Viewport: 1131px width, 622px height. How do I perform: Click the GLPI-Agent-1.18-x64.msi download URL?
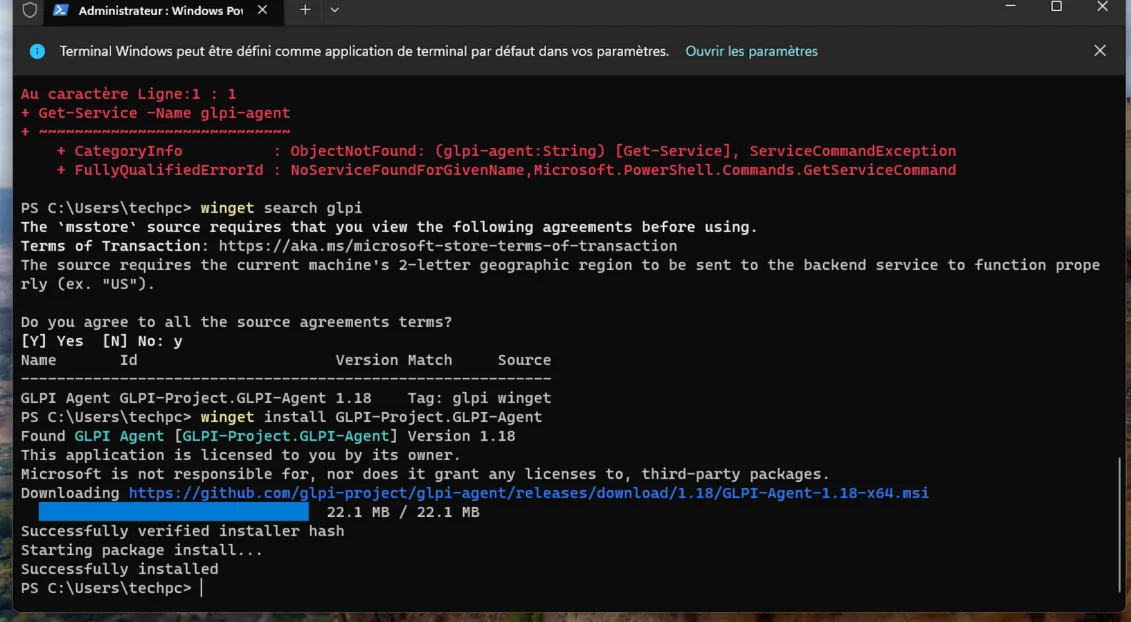coord(529,493)
